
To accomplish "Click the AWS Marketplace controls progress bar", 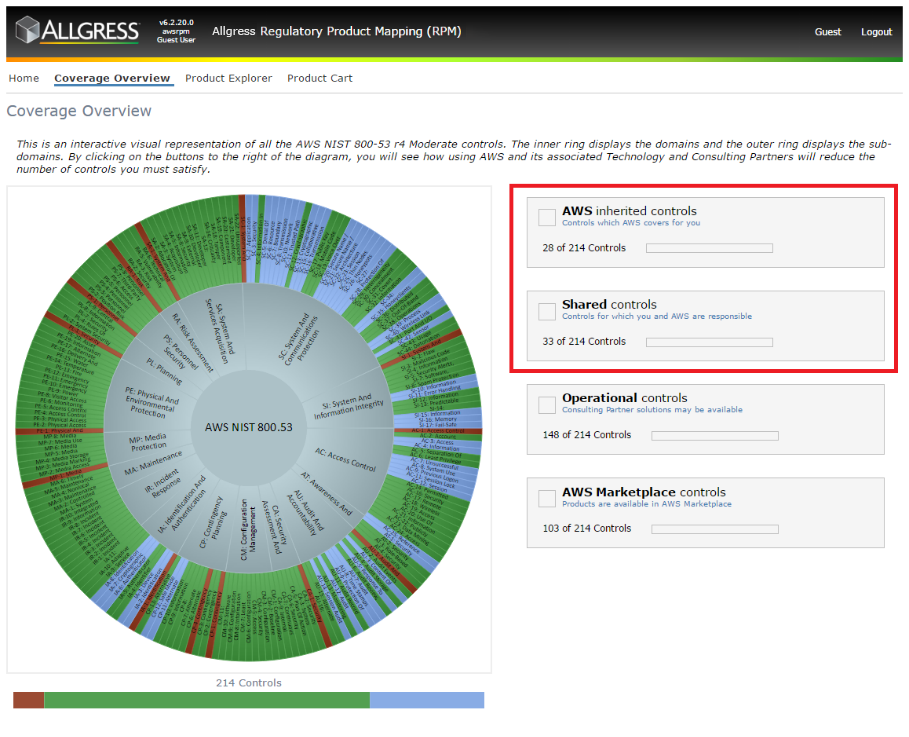I will (715, 529).
